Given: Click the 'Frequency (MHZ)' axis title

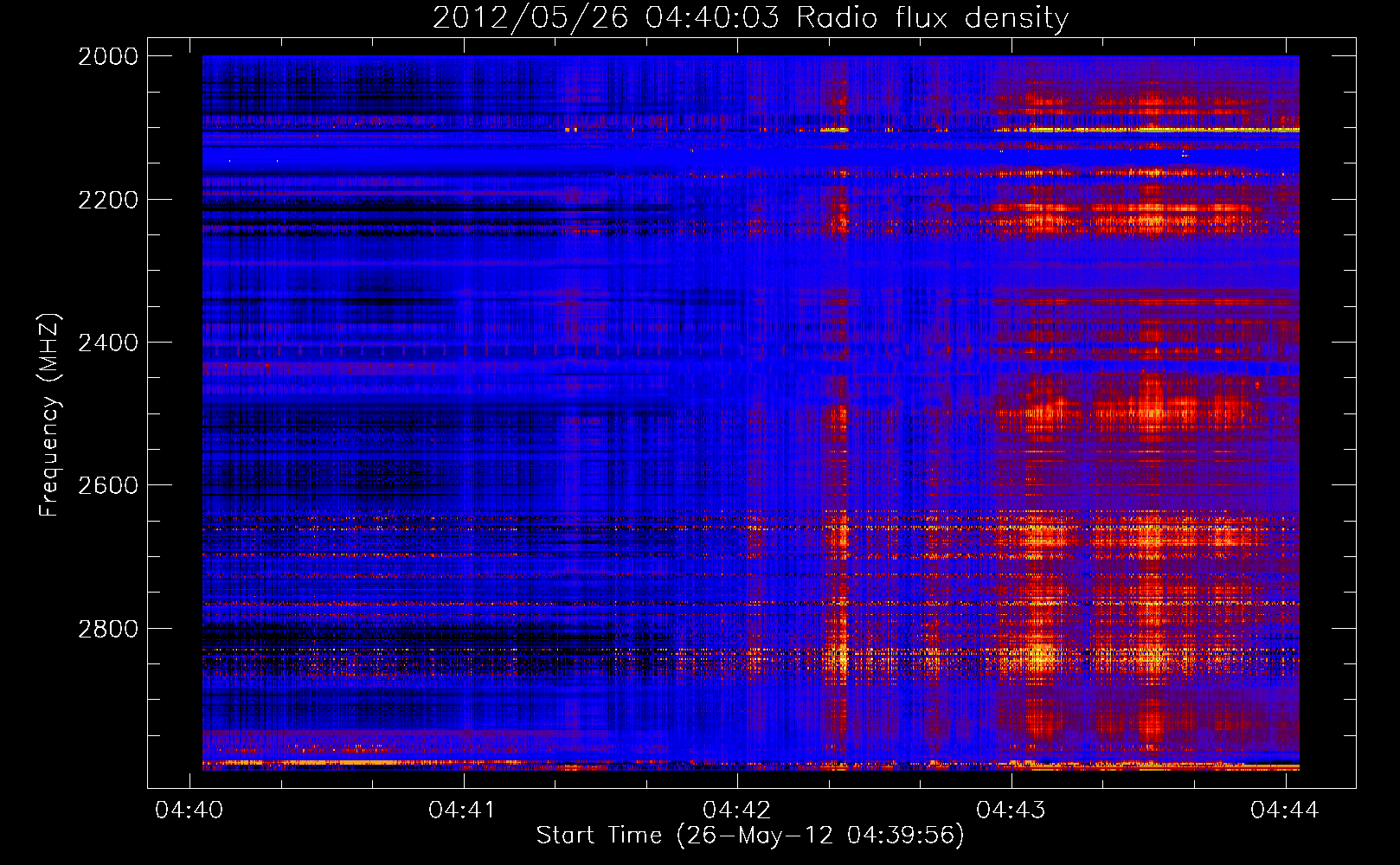Looking at the screenshot, I should click(x=50, y=414).
